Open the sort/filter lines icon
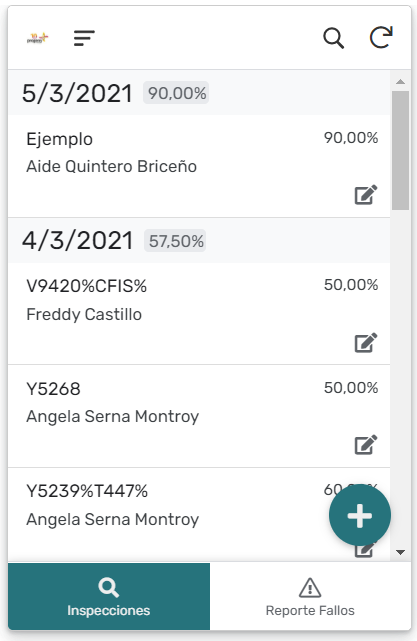417x641 pixels. [84, 38]
